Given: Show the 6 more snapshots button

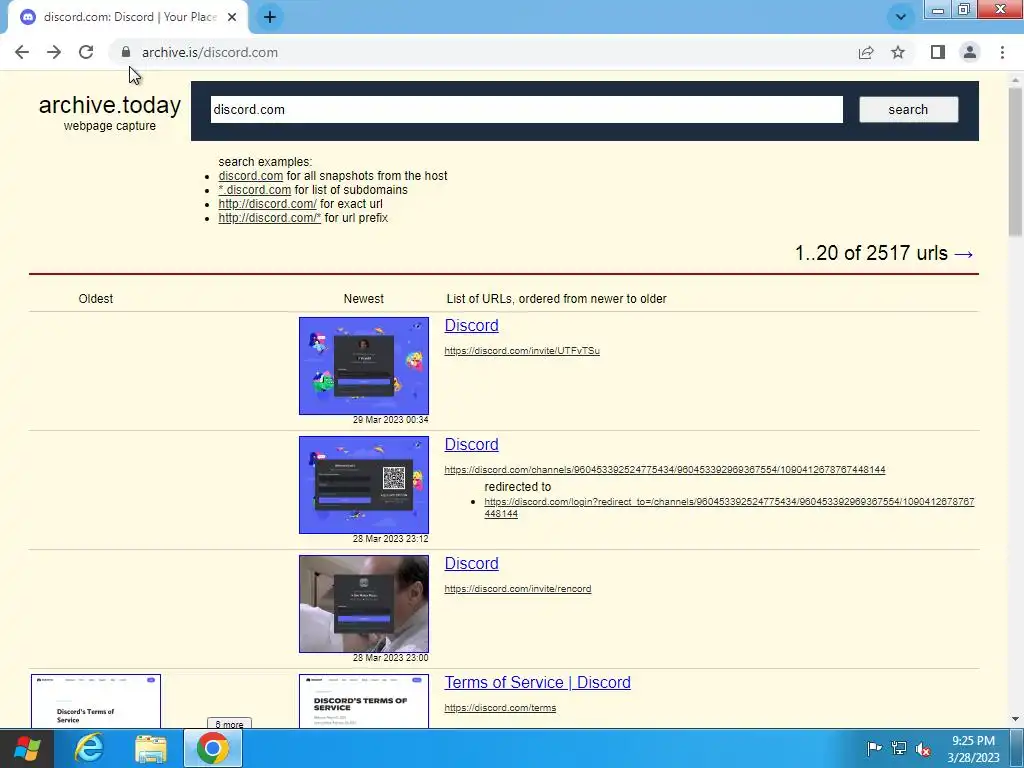Looking at the screenshot, I should [x=229, y=723].
